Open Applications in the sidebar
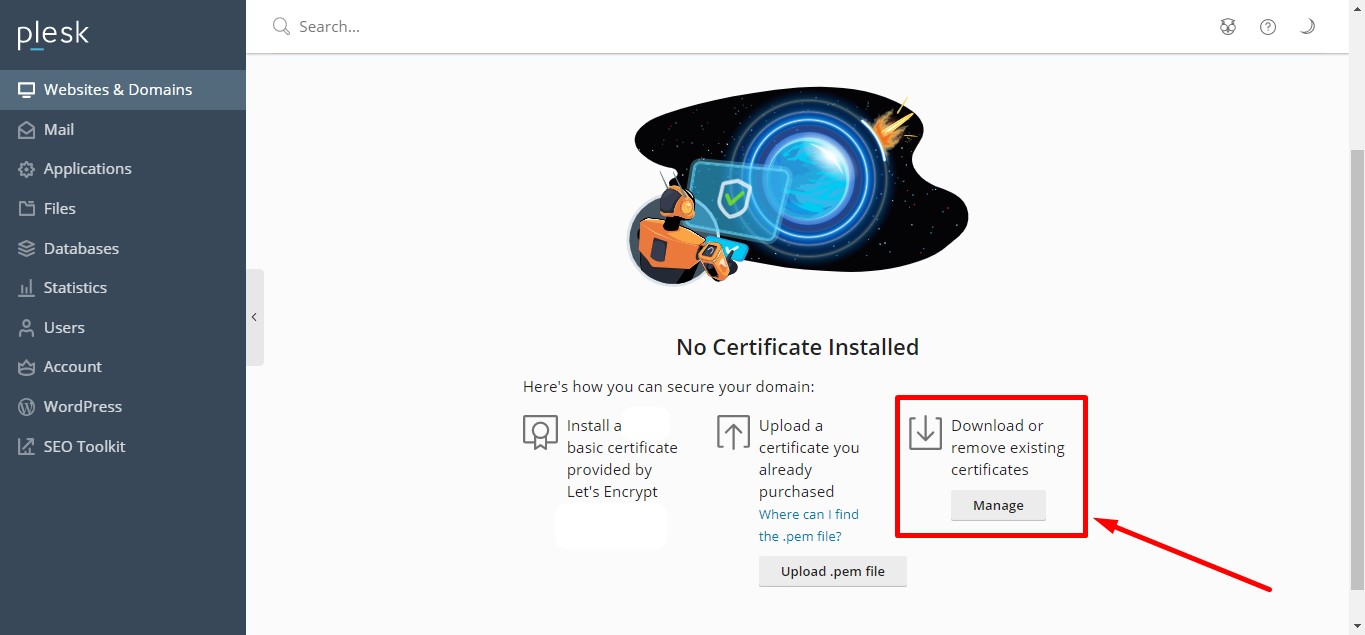Screen dimensions: 1365x635 point(123,169)
